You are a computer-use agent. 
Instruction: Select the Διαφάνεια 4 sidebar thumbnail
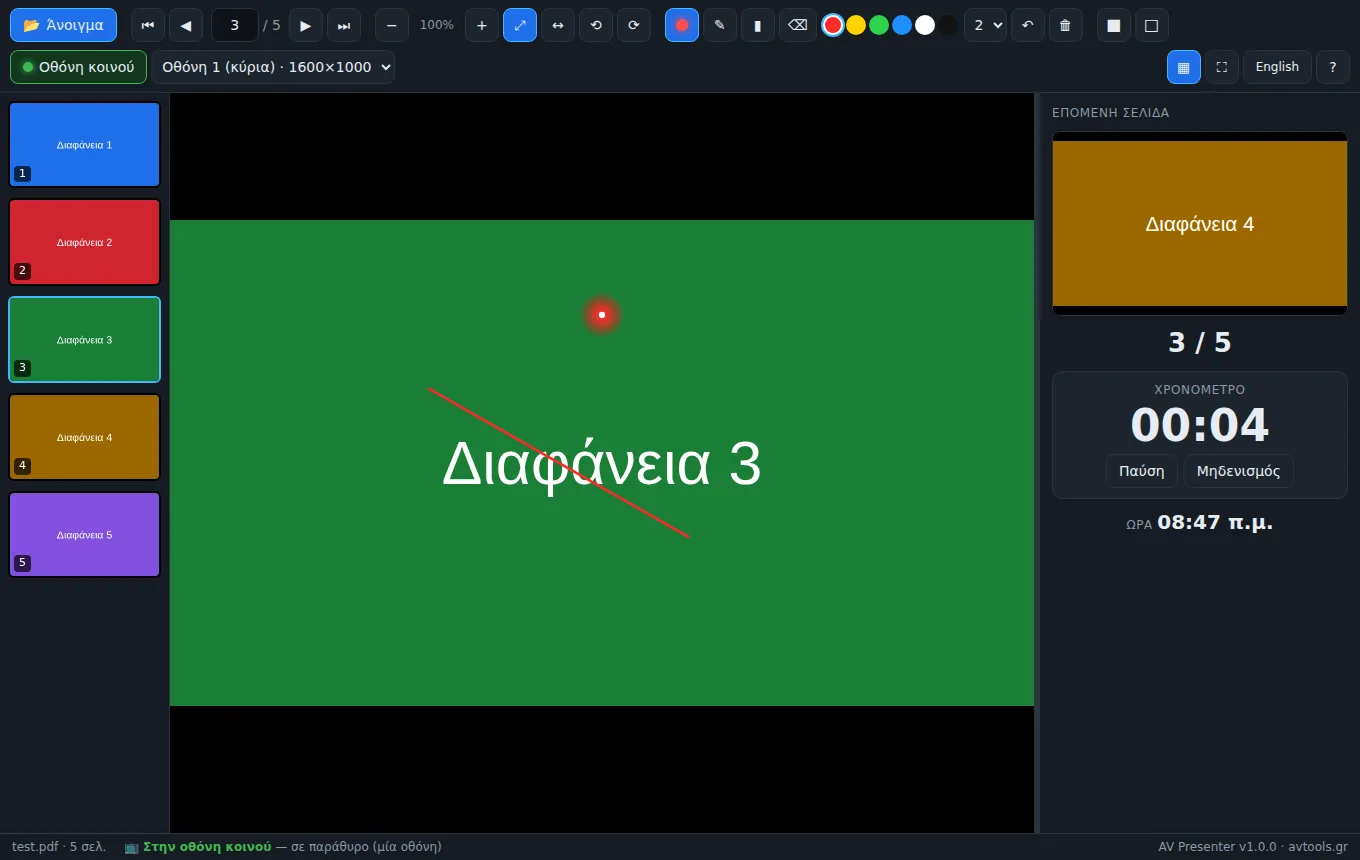click(x=85, y=437)
